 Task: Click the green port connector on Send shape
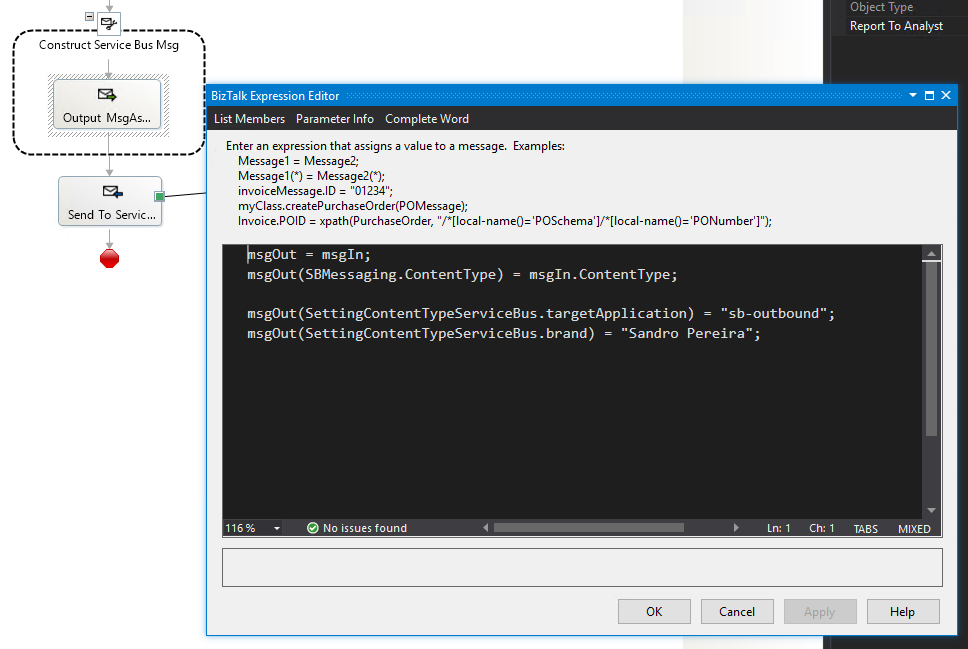pos(158,196)
